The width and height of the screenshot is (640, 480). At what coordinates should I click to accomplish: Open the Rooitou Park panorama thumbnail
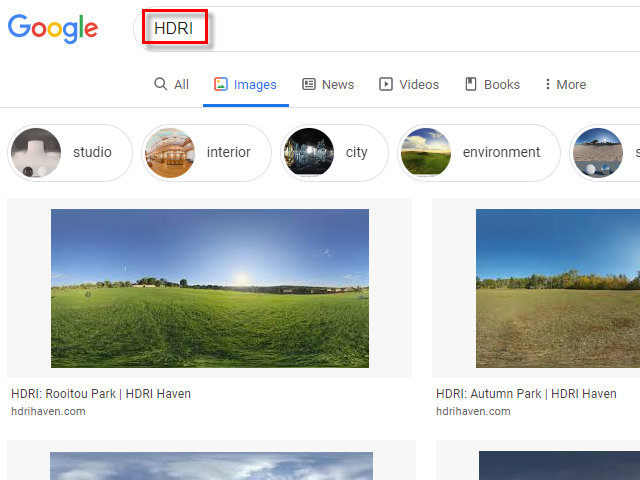tap(210, 288)
